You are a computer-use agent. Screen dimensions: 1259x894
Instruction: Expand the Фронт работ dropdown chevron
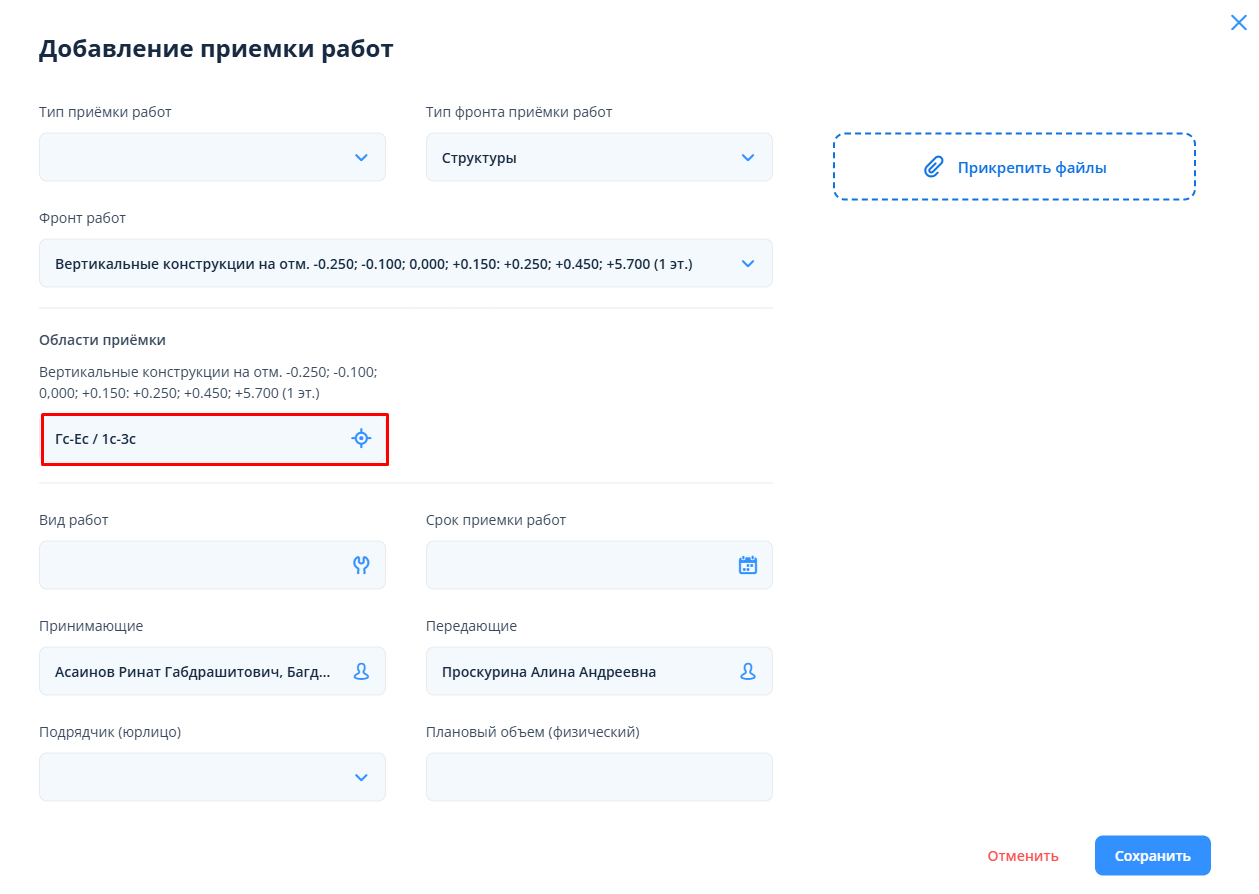click(x=748, y=264)
